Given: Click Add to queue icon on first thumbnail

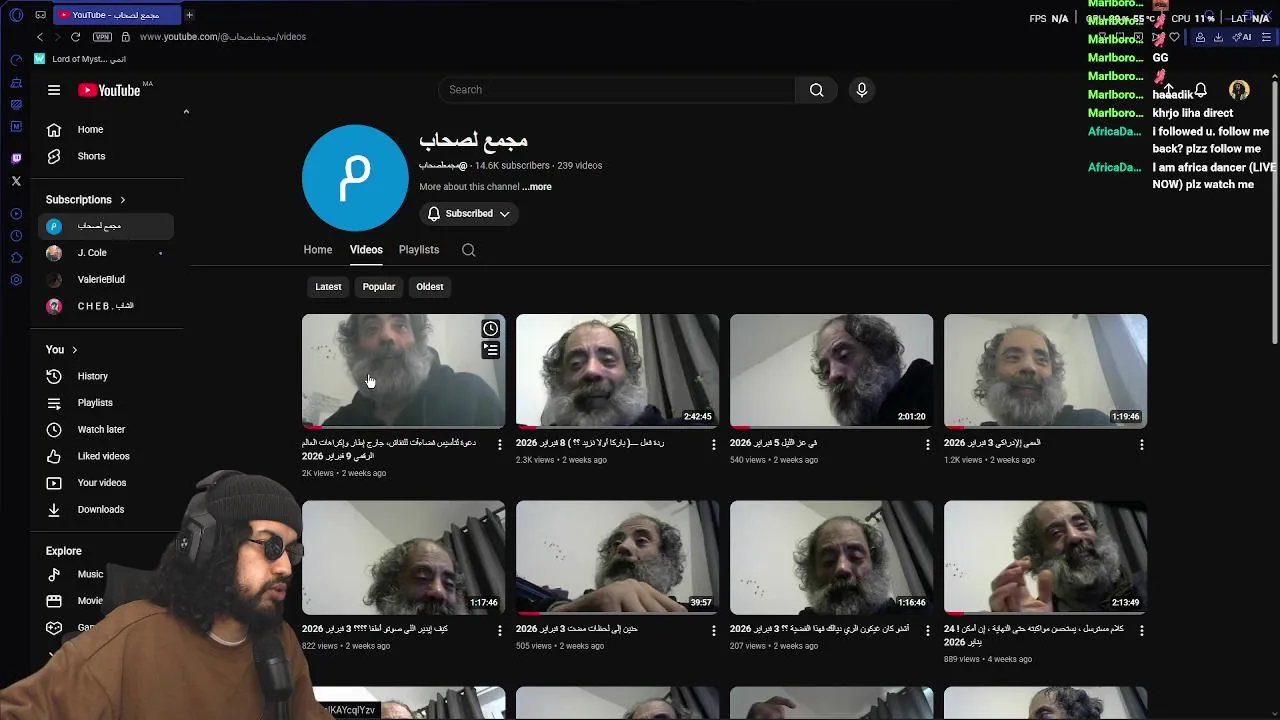Looking at the screenshot, I should [x=490, y=350].
